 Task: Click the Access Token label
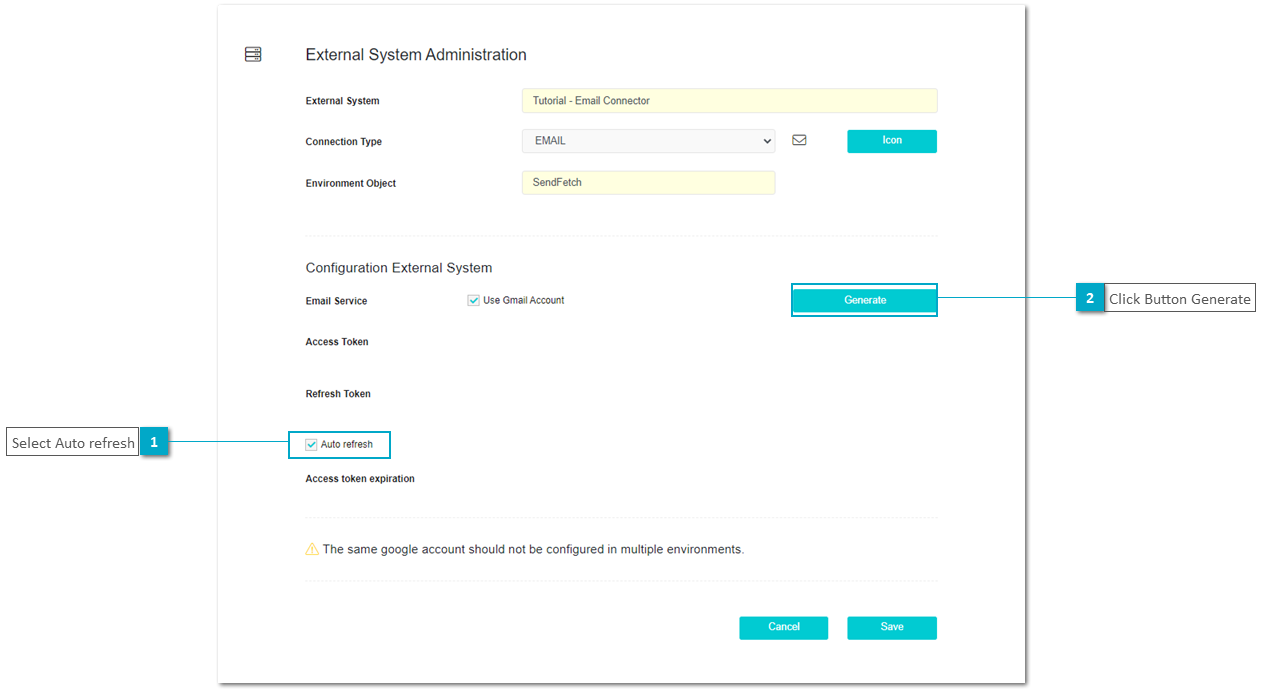(337, 342)
